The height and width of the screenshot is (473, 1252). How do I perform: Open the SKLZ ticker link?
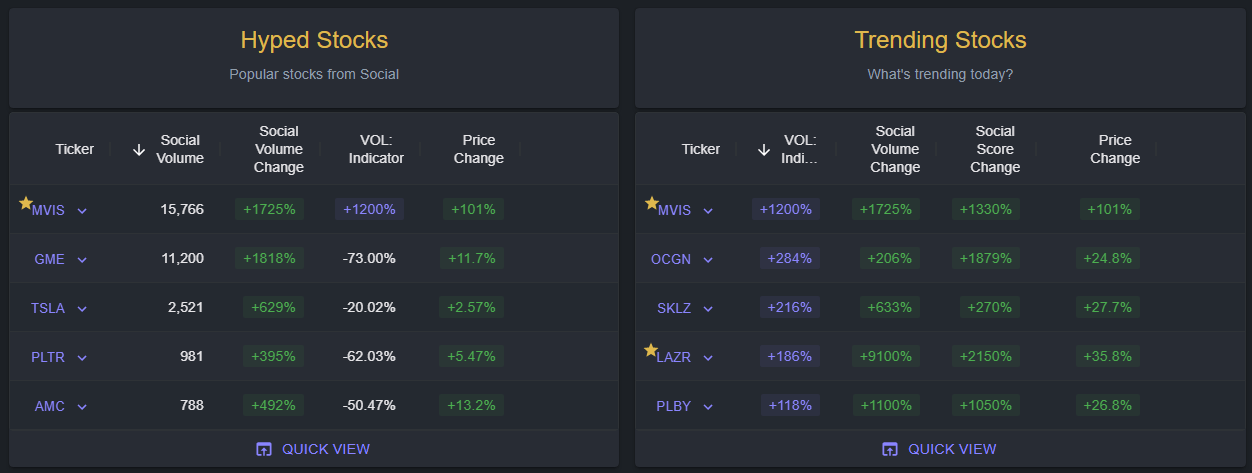coord(674,308)
